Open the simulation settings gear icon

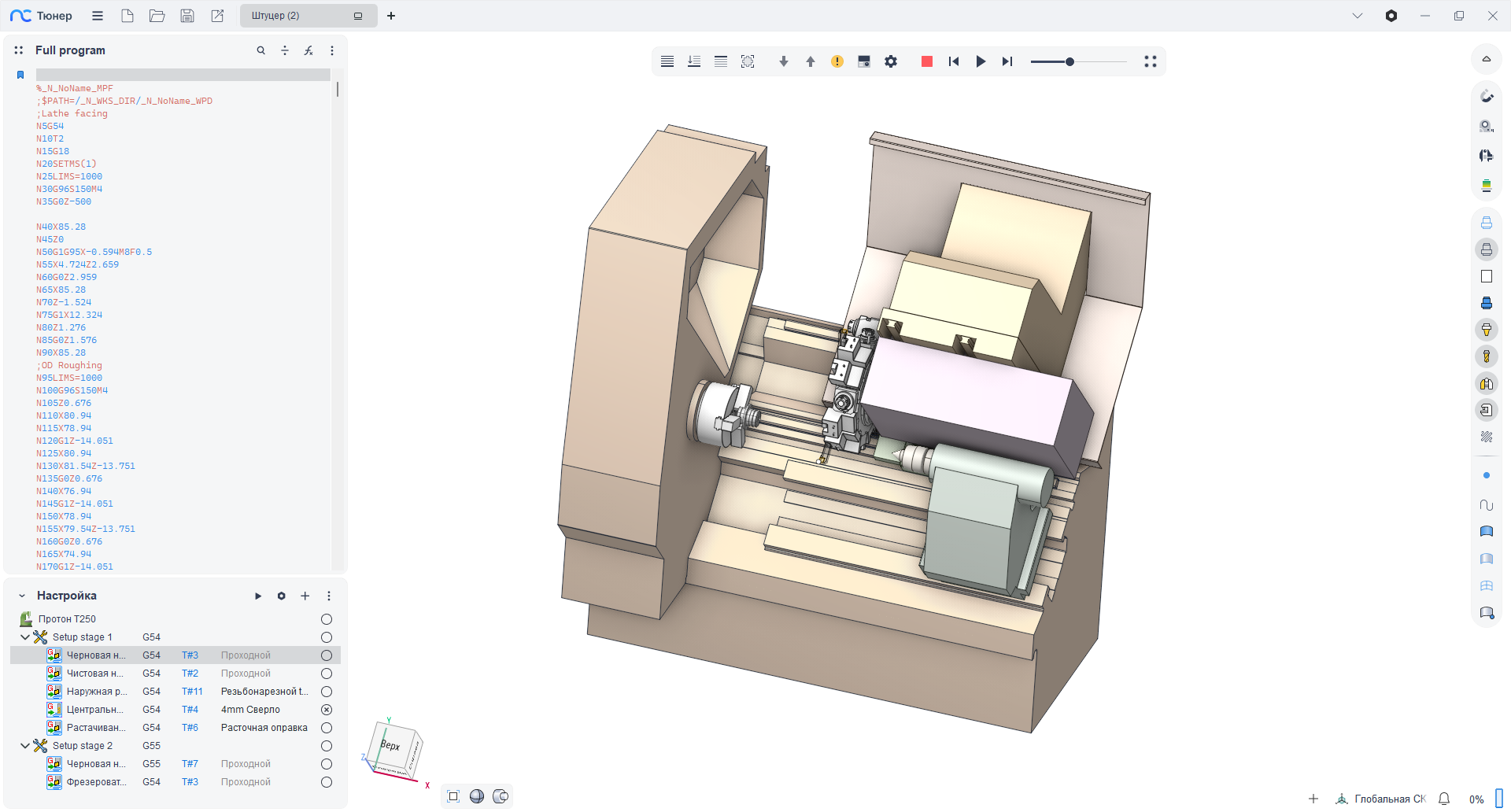890,61
